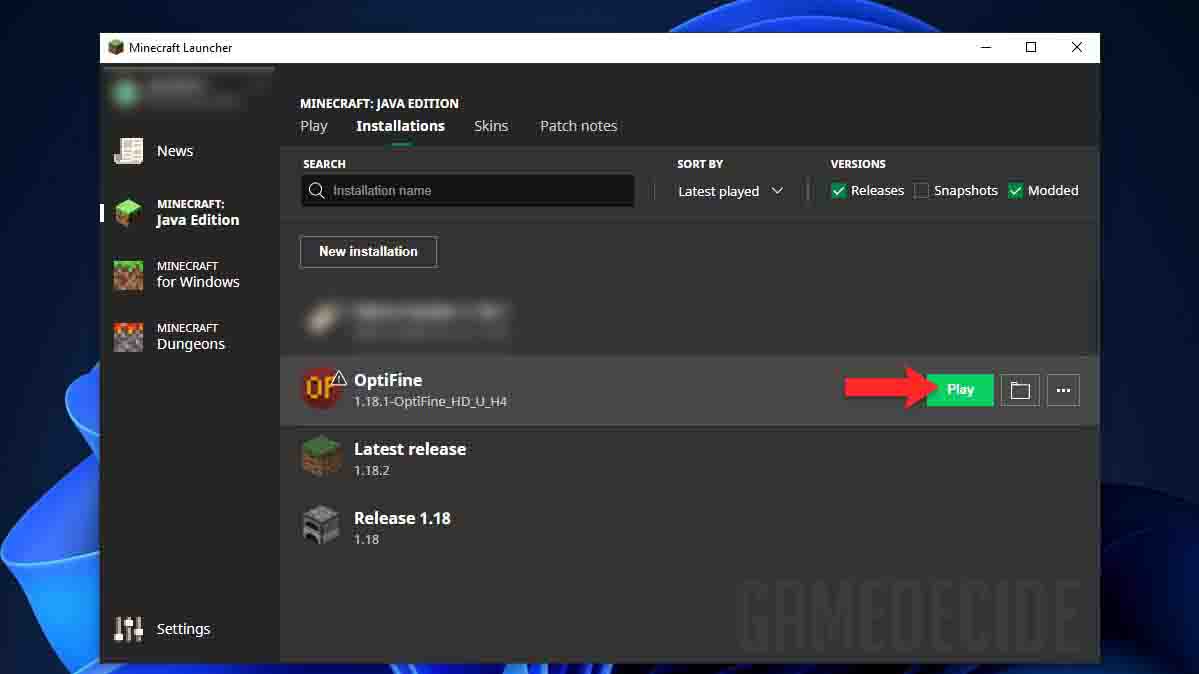Close the Minecraft Launcher window

tap(1077, 47)
